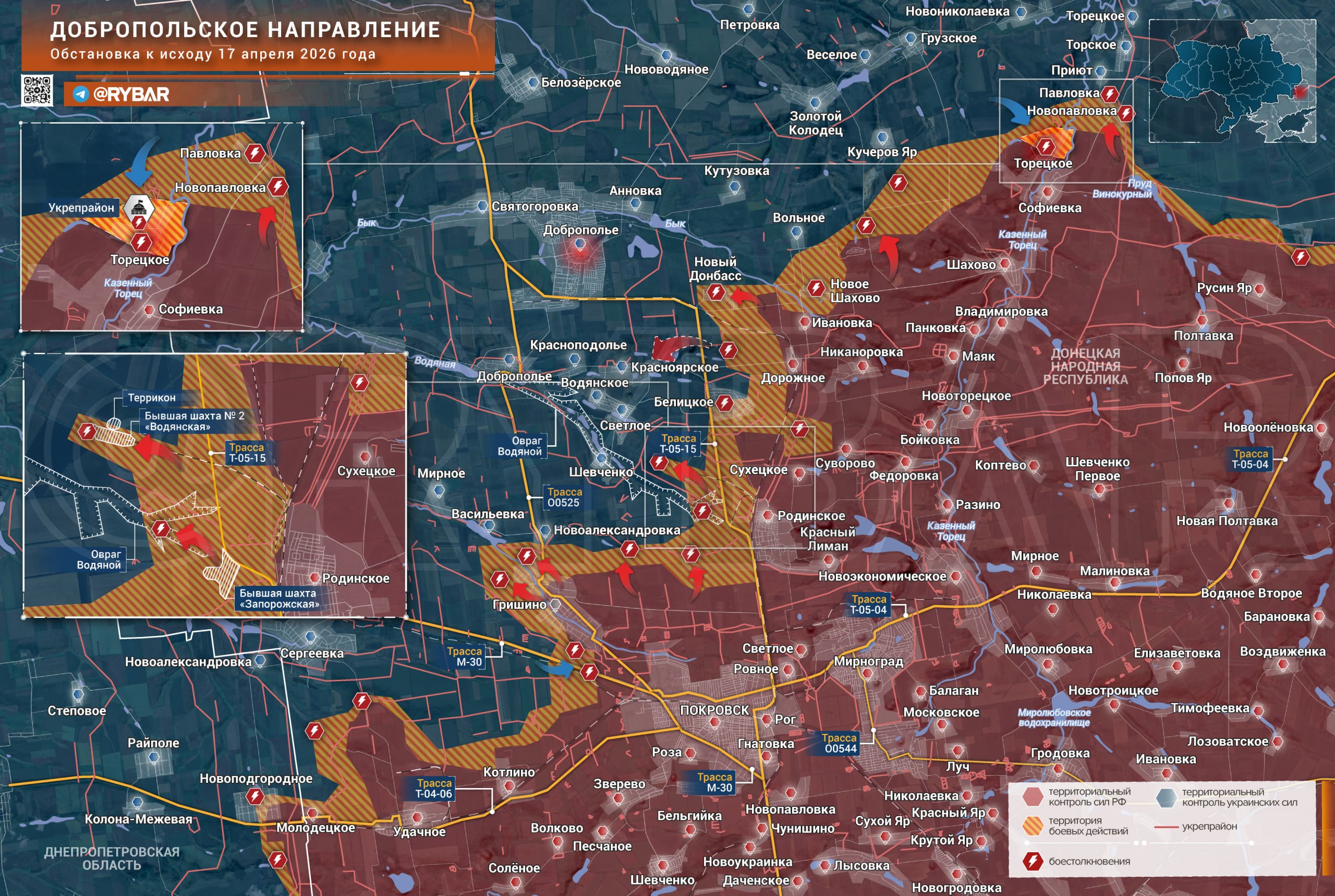Click the Террикон callout label
1335x896 pixels.
tap(152, 398)
